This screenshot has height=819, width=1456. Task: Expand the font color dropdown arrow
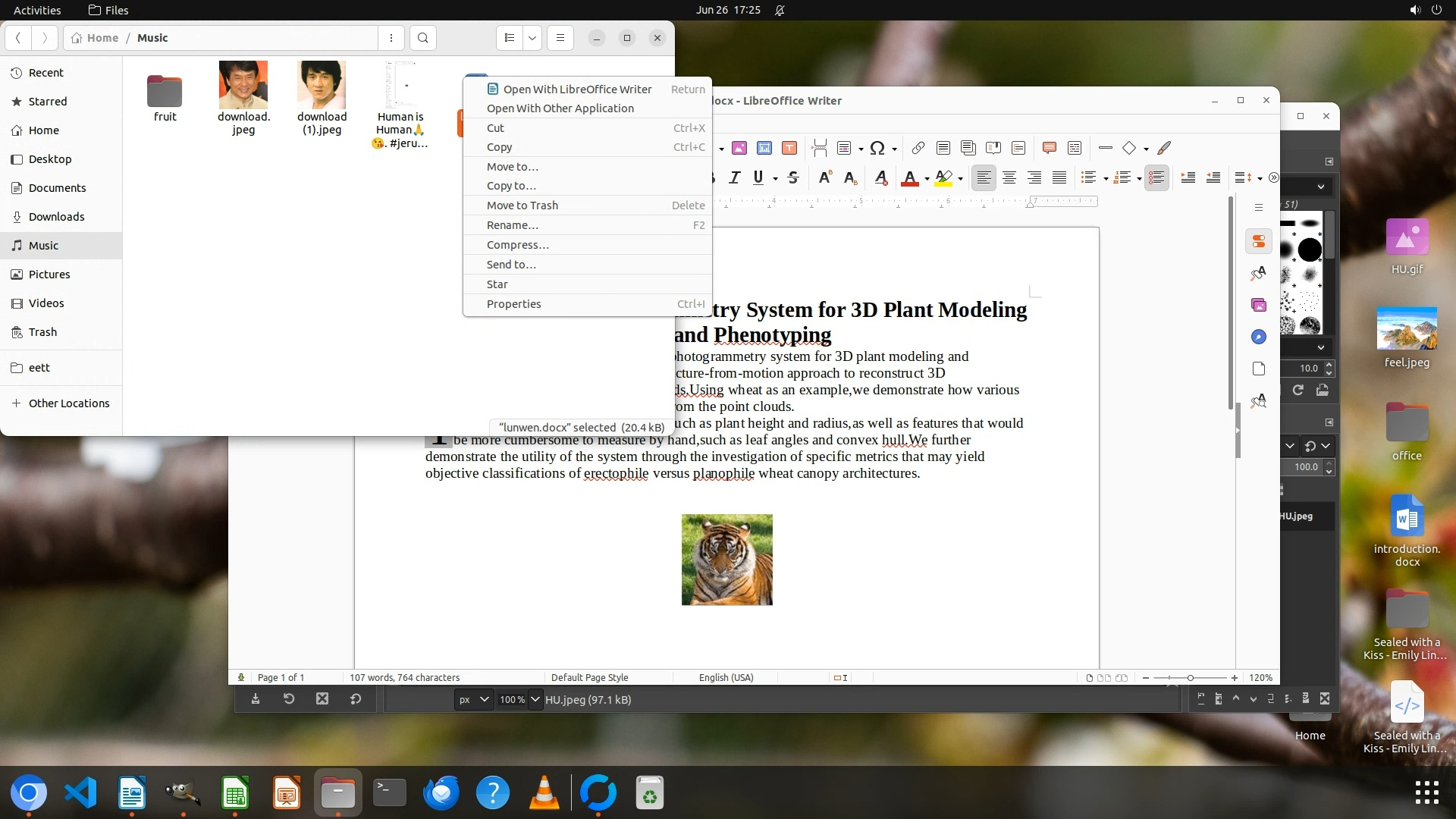tap(927, 179)
